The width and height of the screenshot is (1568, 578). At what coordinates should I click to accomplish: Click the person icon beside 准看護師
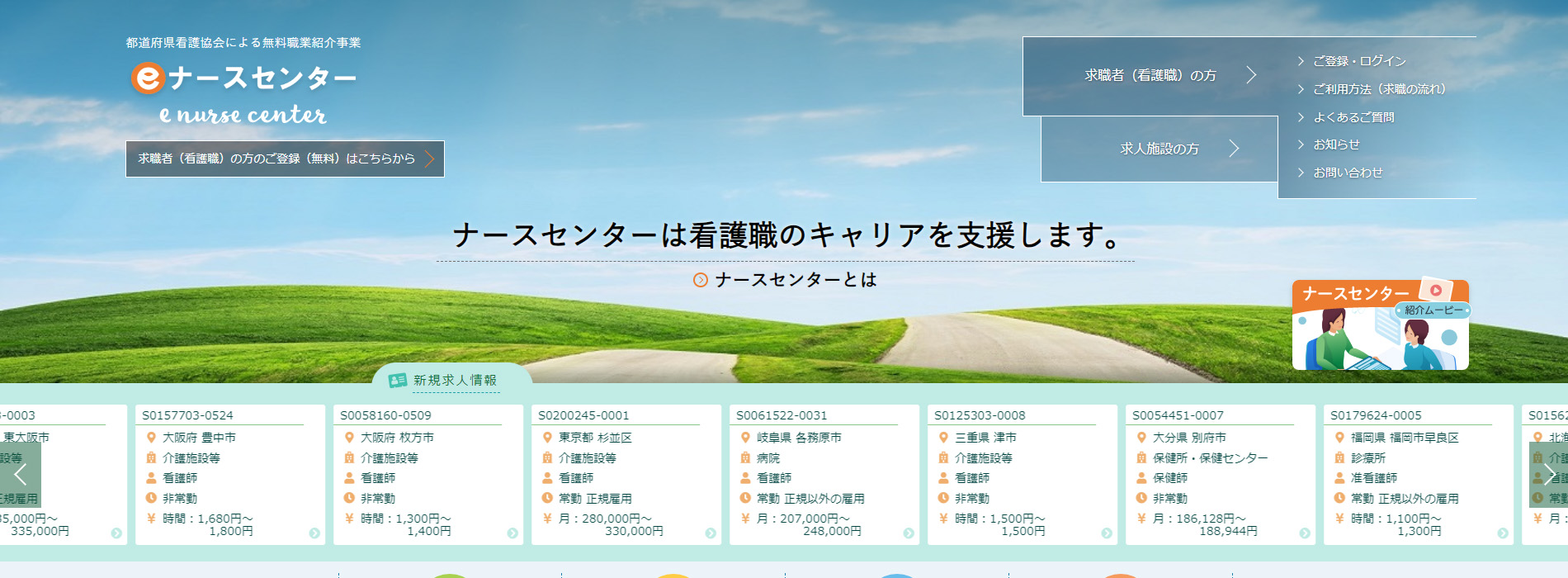1339,478
